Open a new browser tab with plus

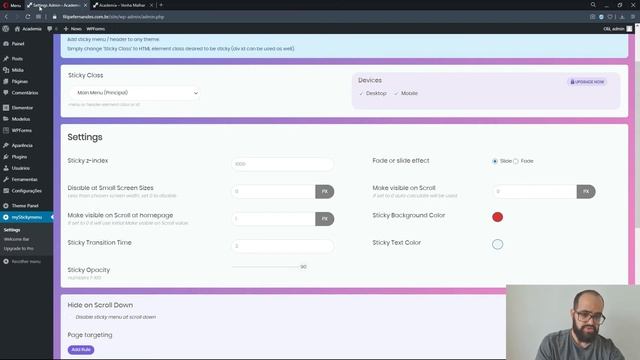(161, 5)
